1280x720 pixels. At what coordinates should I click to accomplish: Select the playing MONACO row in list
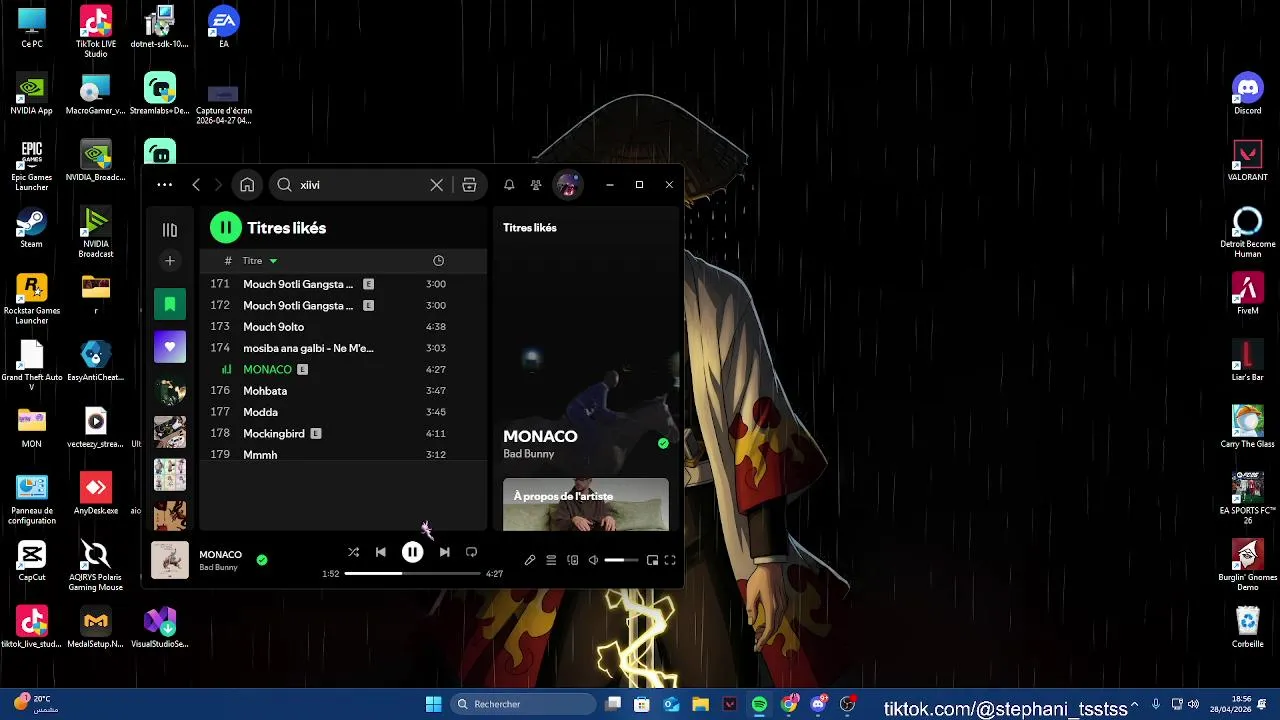coord(343,369)
